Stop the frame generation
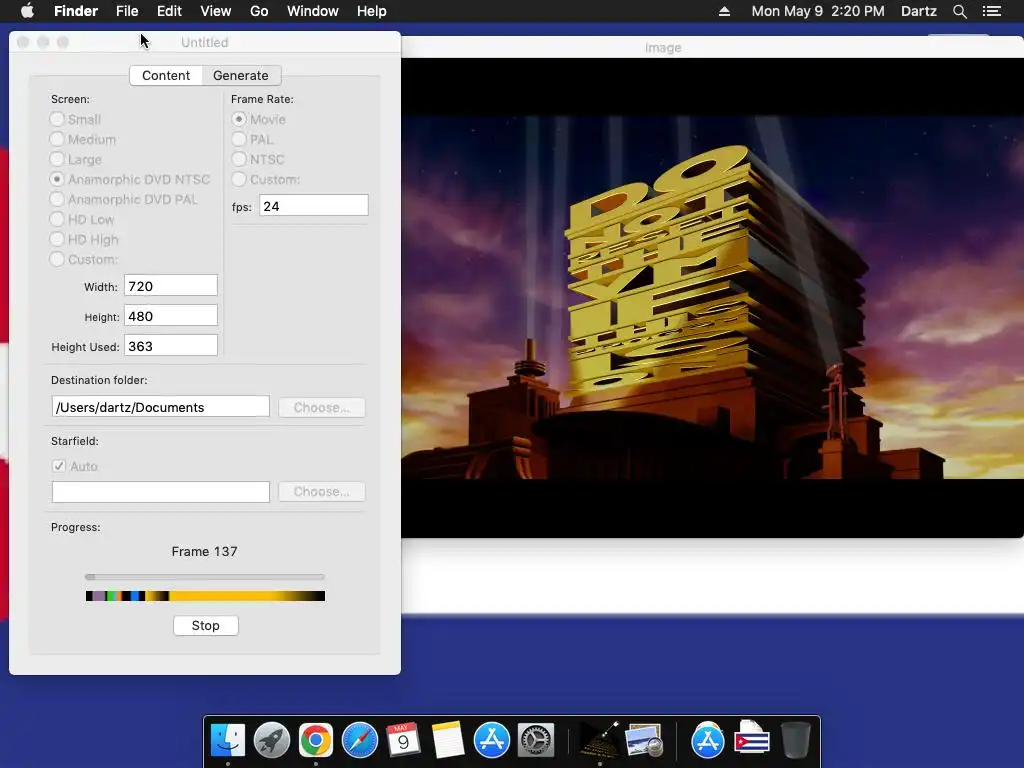This screenshot has width=1024, height=768. click(206, 626)
